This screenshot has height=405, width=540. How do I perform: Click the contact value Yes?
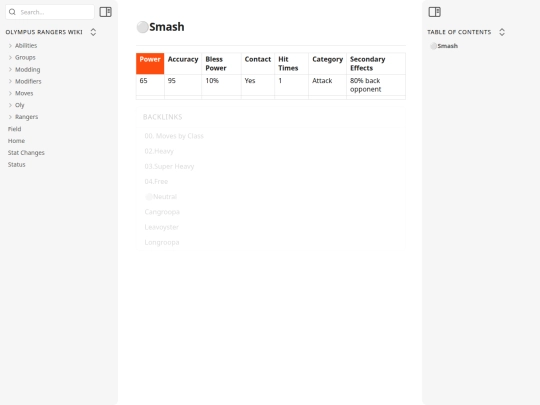tap(250, 81)
